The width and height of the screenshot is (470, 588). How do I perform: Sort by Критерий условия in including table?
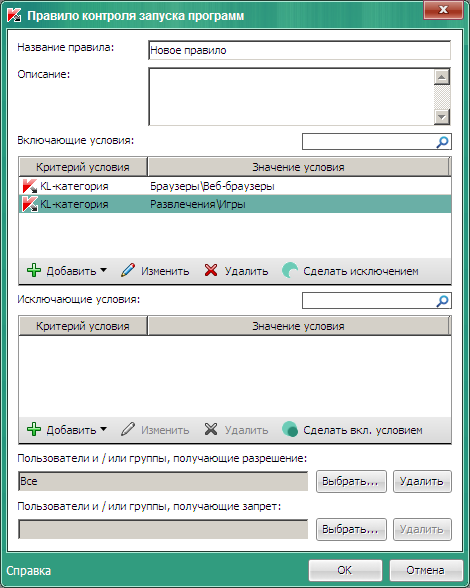[83, 167]
